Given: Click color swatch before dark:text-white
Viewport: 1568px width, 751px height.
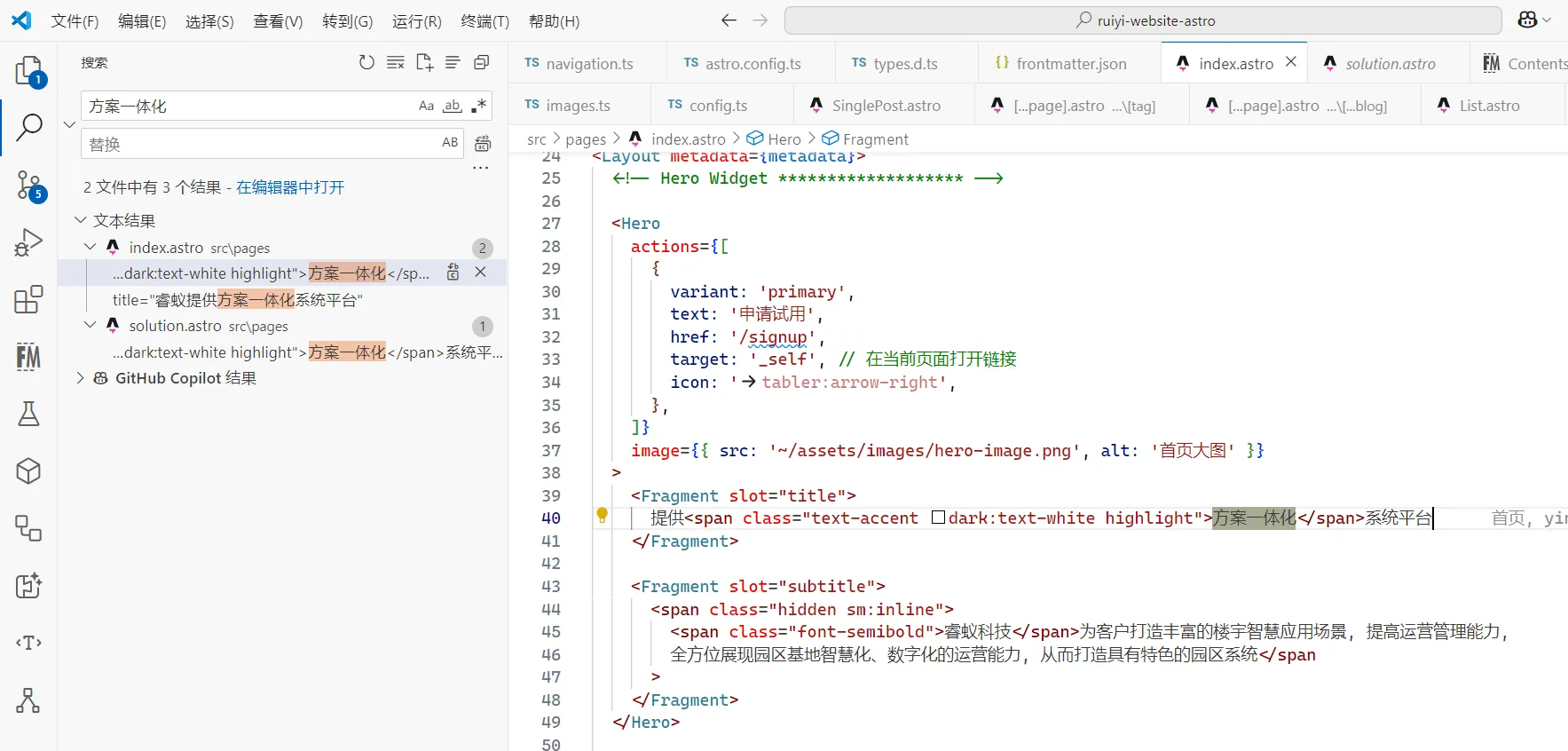Looking at the screenshot, I should 938,518.
